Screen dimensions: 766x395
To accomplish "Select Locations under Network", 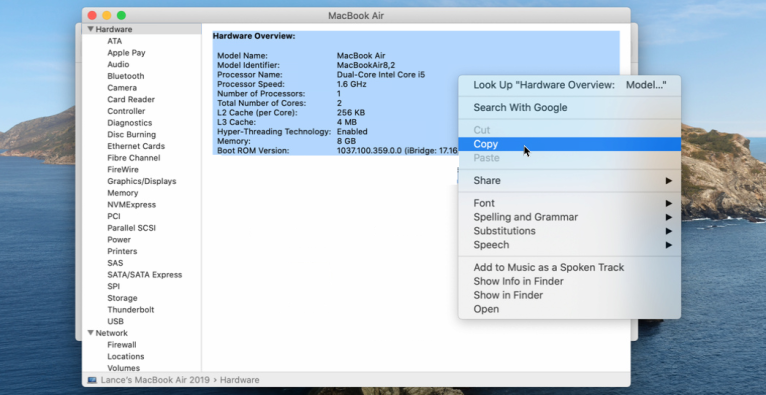I will (126, 356).
